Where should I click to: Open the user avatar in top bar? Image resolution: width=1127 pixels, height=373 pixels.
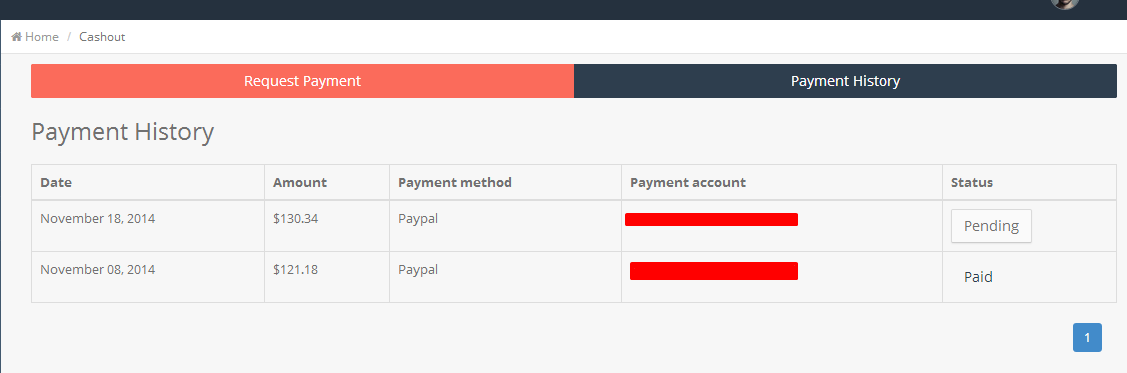[1064, 3]
